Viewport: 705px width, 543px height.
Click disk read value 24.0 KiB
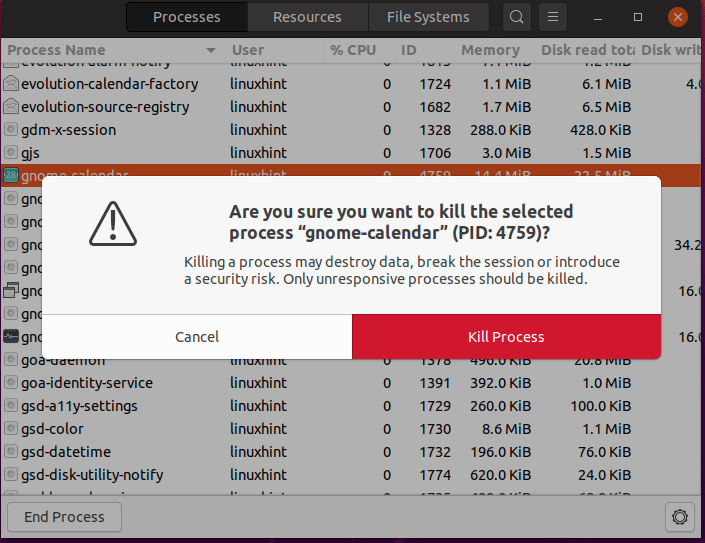click(605, 475)
